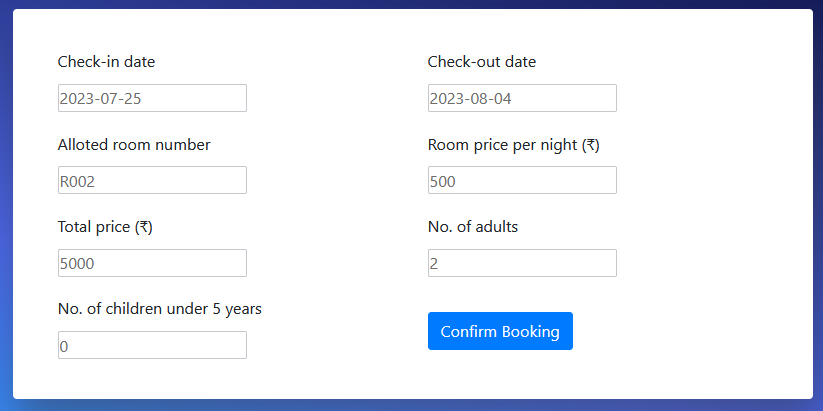Click the 'Total price' label text
The image size is (823, 411).
click(x=94, y=227)
